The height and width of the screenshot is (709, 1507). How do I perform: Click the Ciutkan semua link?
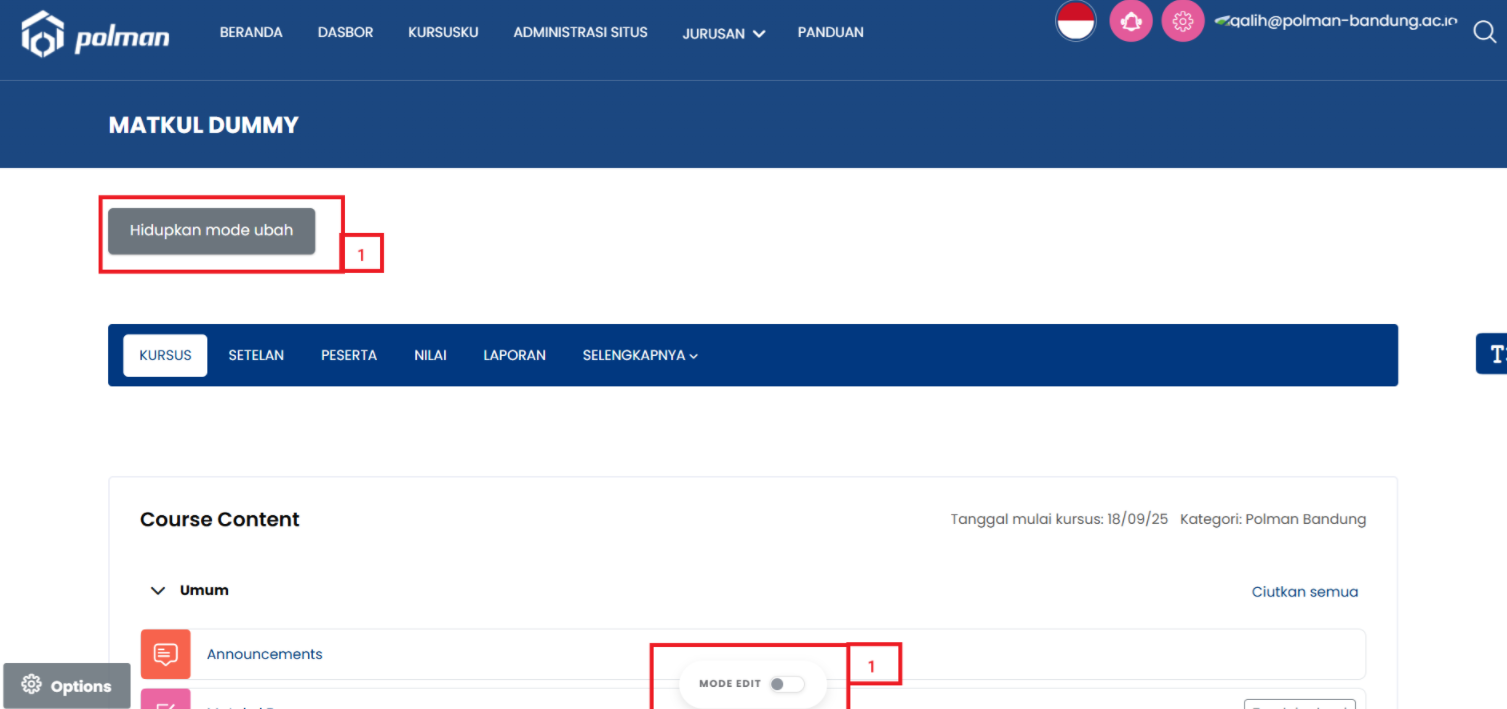click(1304, 592)
